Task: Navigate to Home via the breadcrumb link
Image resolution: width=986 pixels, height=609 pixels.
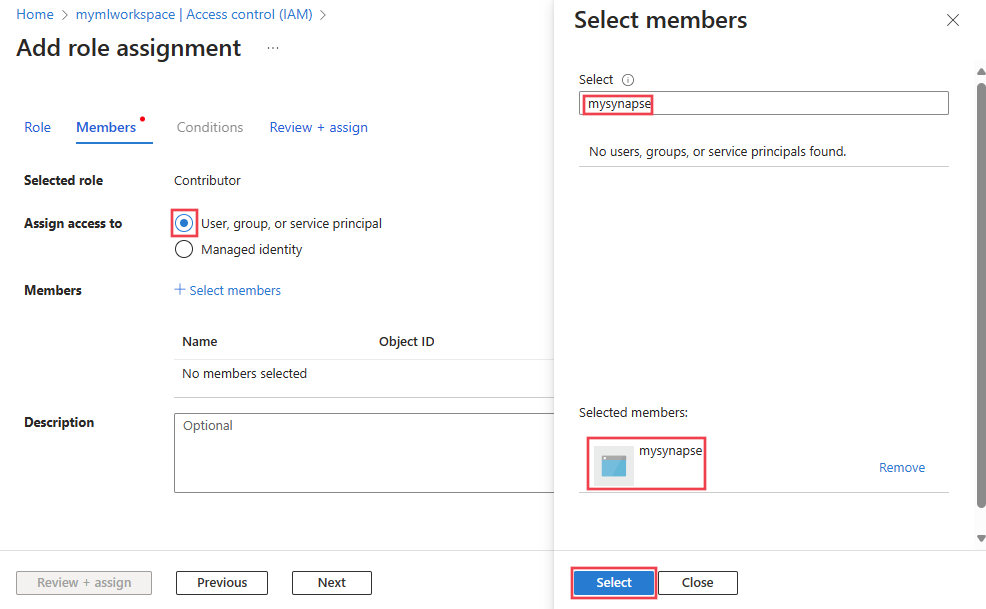Action: tap(35, 14)
